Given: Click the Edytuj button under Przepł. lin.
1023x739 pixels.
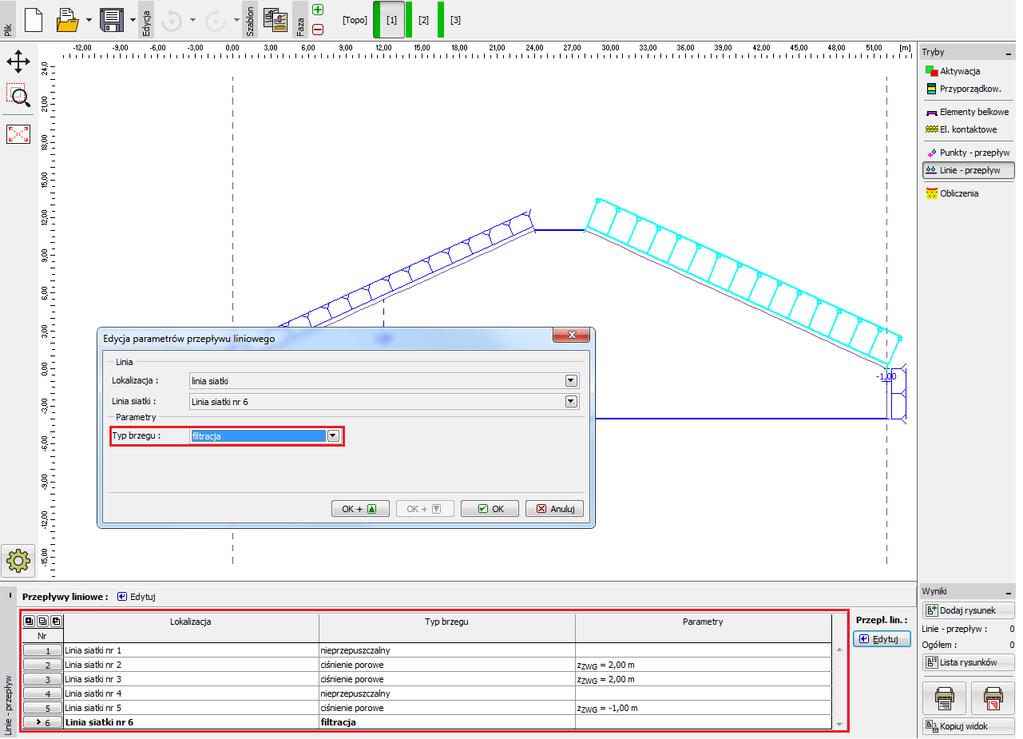Looking at the screenshot, I should pyautogui.click(x=881, y=639).
